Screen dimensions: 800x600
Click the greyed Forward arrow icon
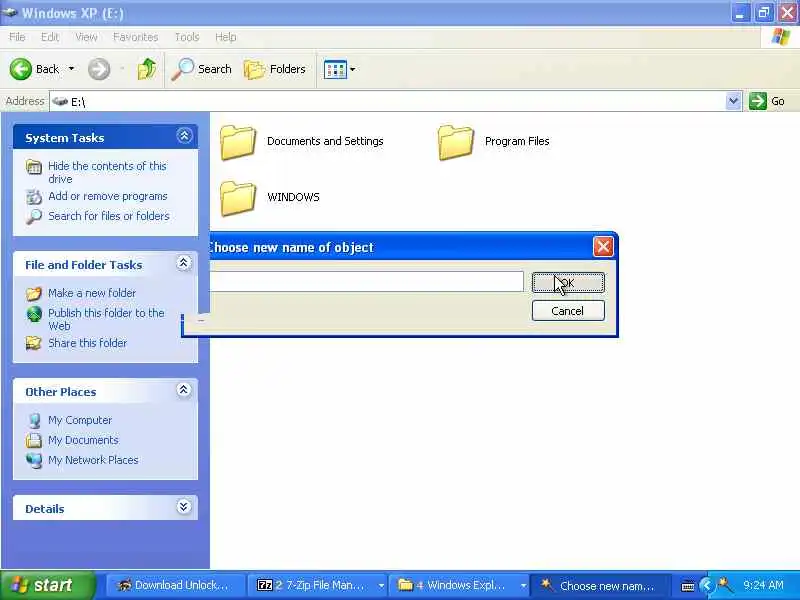pos(99,69)
